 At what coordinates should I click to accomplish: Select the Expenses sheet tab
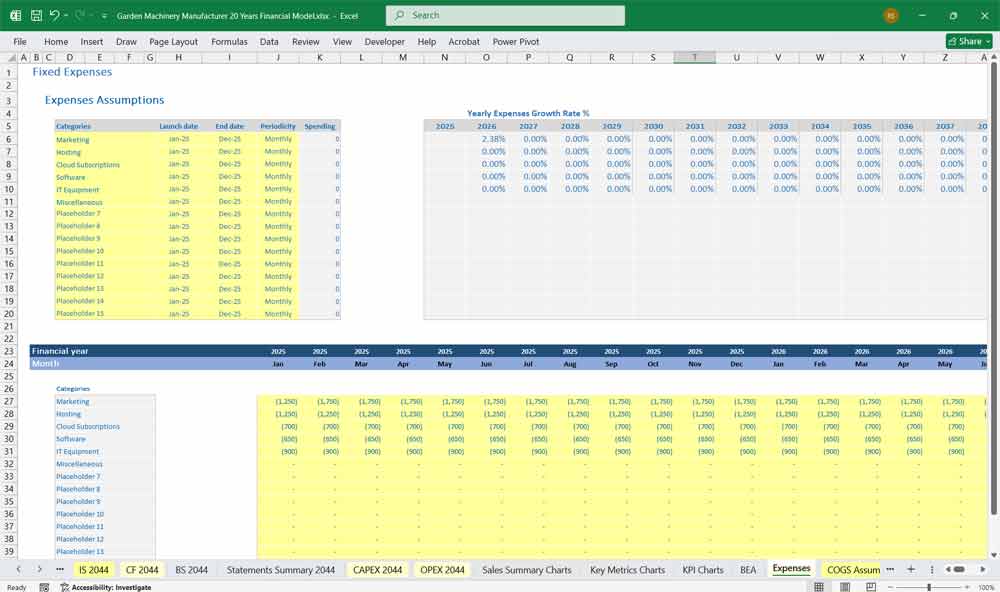click(x=791, y=569)
